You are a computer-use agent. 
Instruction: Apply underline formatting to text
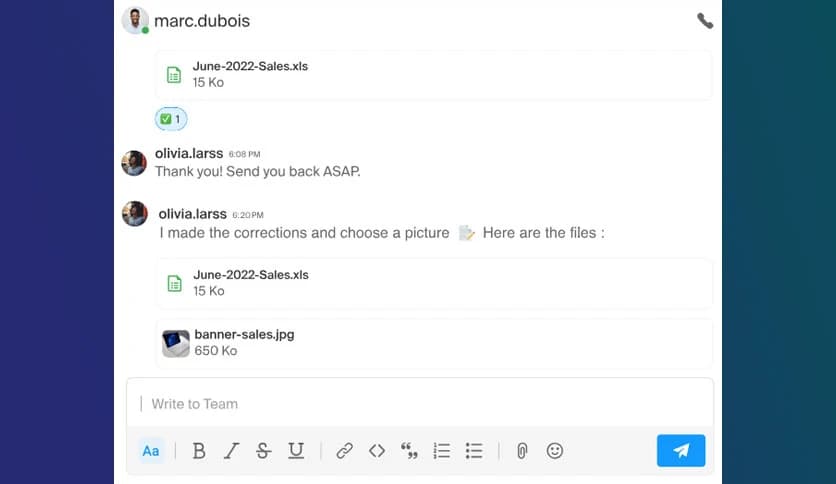296,451
